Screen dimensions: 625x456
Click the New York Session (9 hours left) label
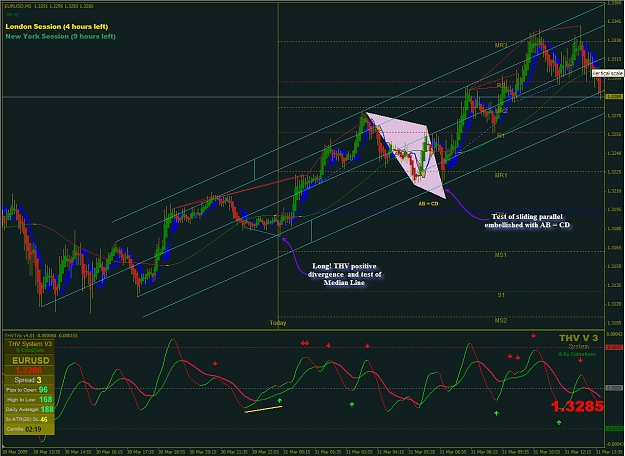61,36
